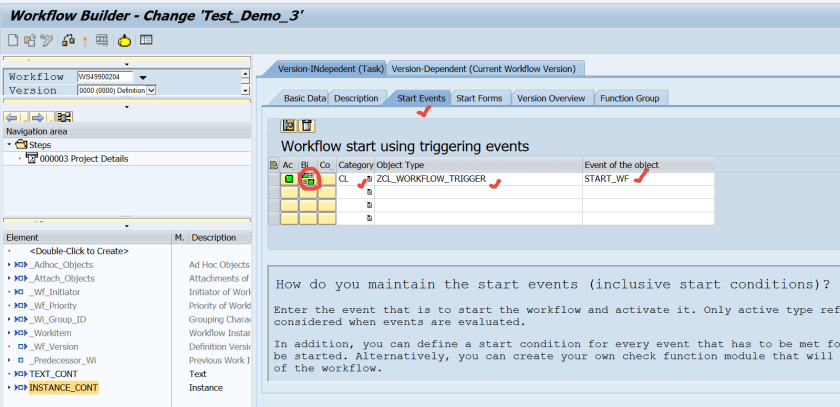Click the Test workflow monitor icon
Image resolution: width=840 pixels, height=407 pixels.
[x=102, y=40]
